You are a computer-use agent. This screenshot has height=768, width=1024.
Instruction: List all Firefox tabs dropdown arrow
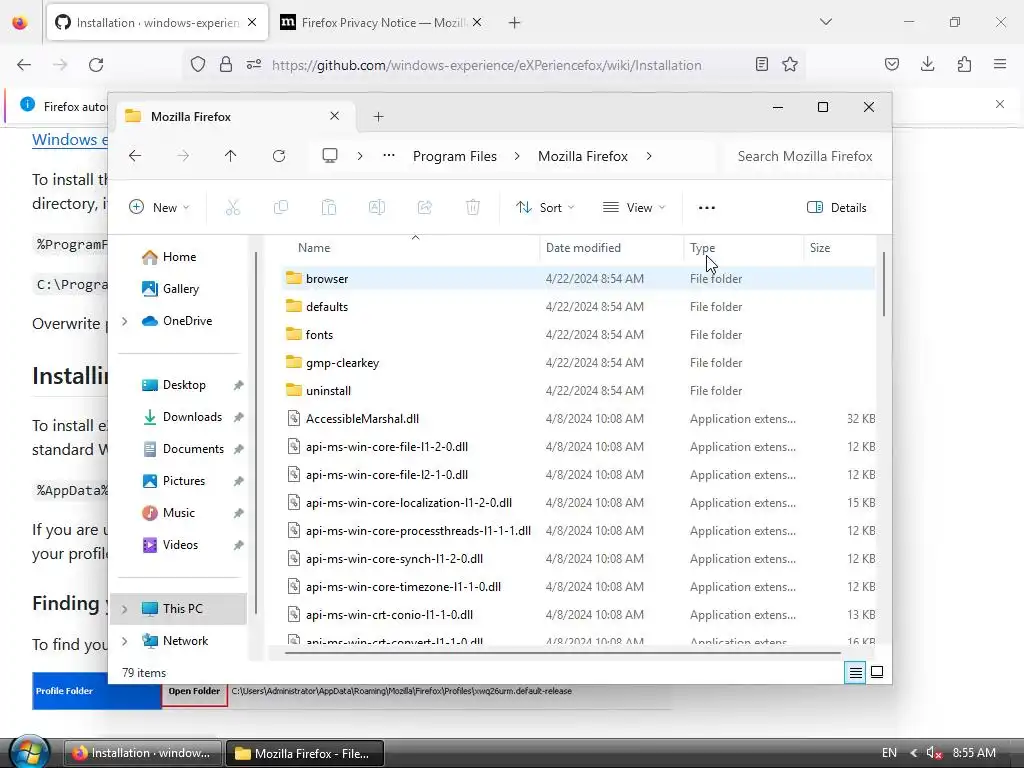click(x=826, y=22)
